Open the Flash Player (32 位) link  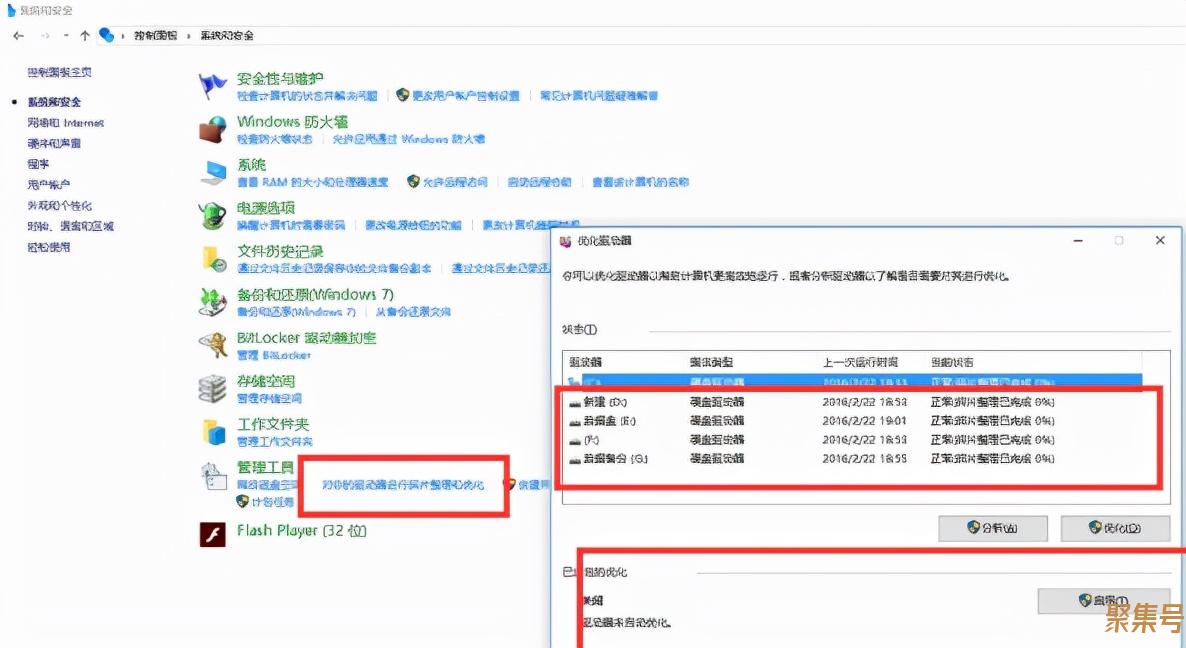[x=301, y=531]
